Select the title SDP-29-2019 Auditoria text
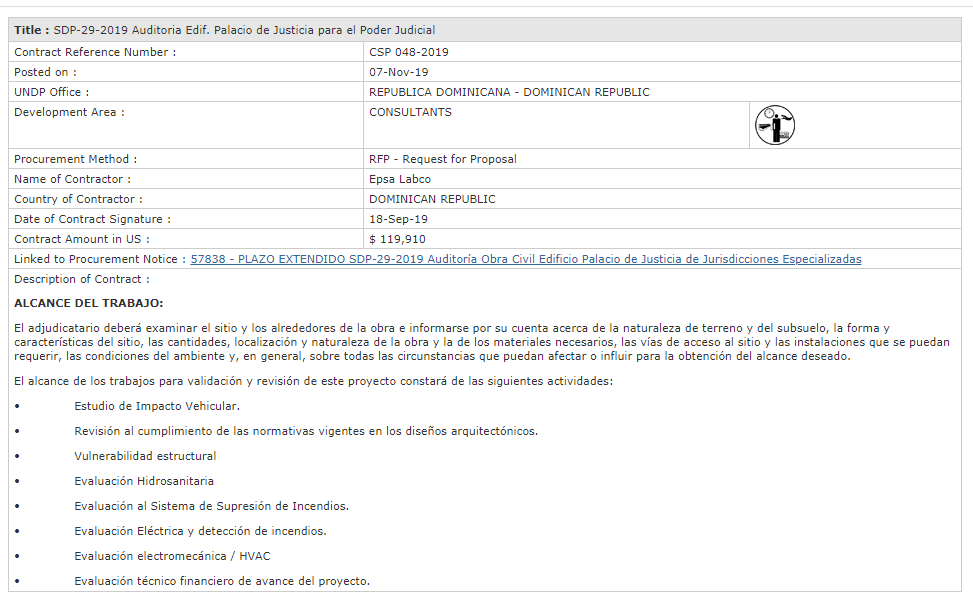 244,30
